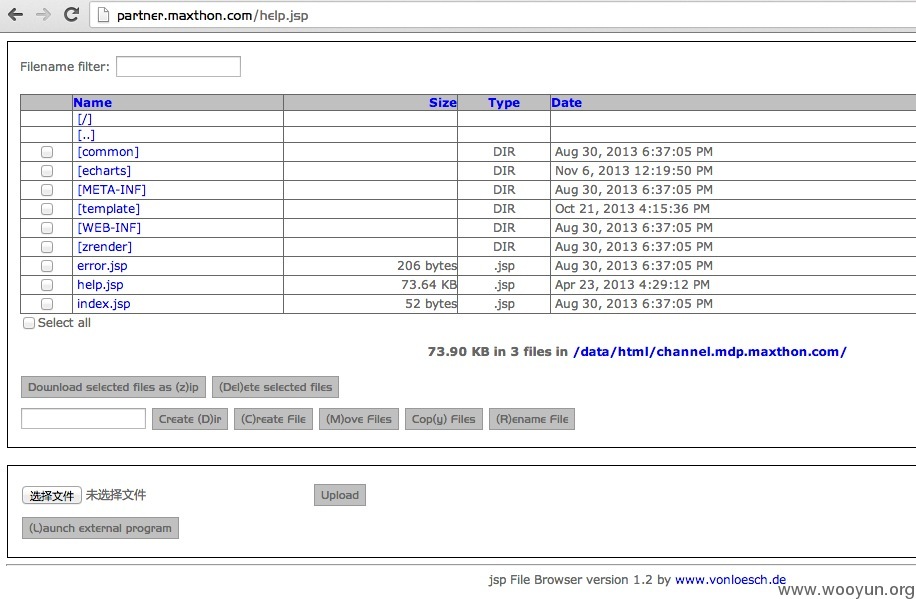
Task: Focus the Filename filter text field
Action: [178, 66]
